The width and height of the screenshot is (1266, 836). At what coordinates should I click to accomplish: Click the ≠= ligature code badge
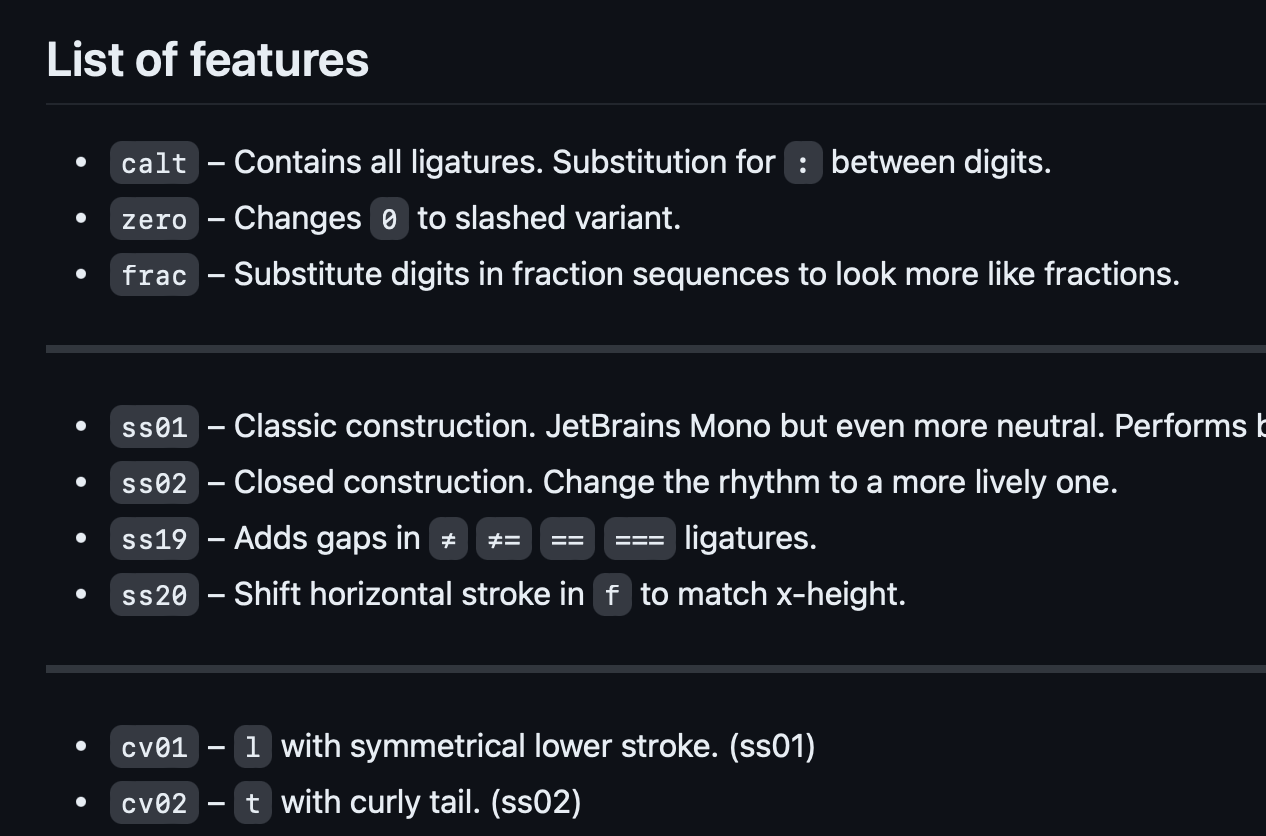[504, 539]
